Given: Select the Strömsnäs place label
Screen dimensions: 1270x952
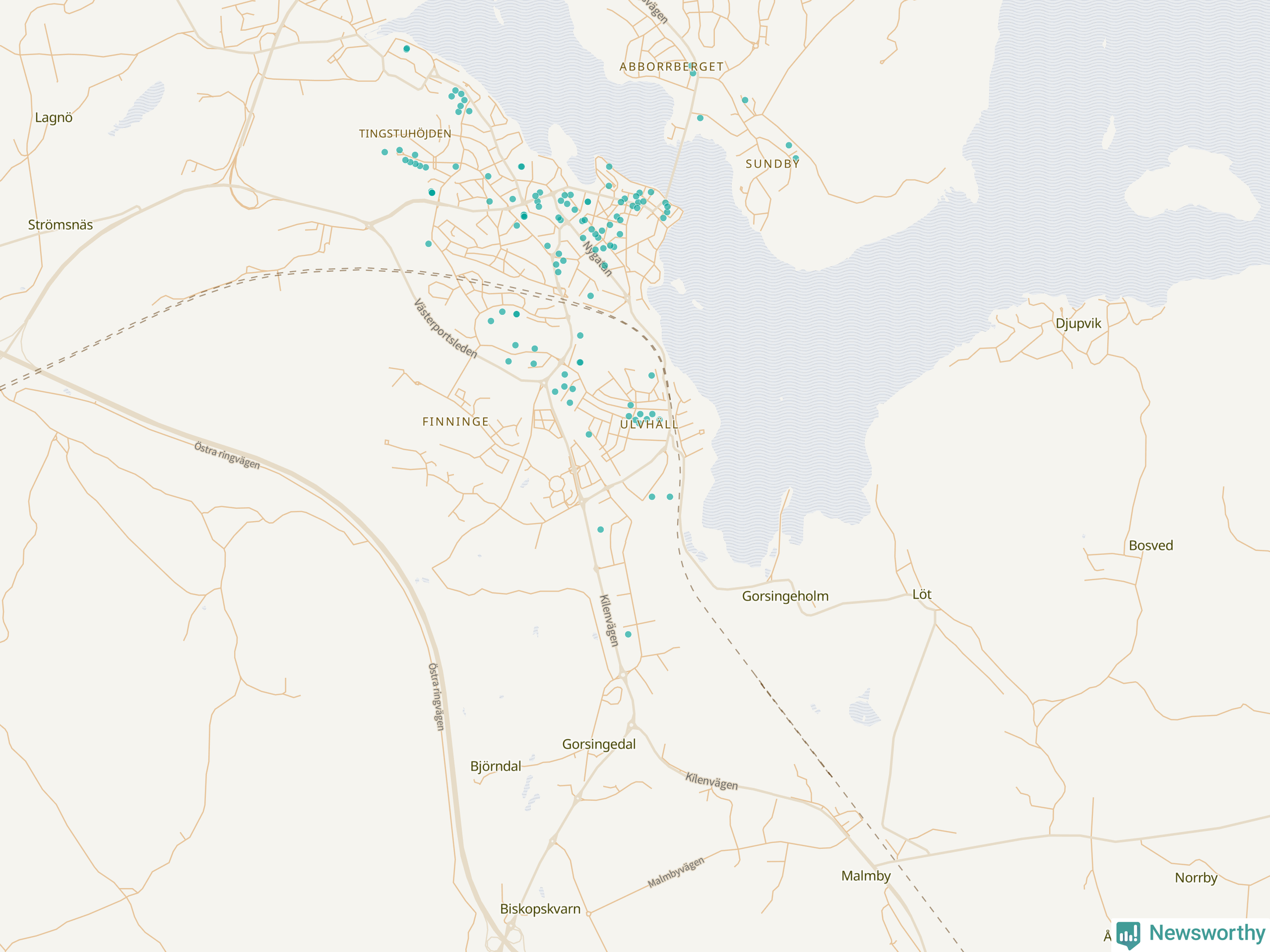Looking at the screenshot, I should coord(61,225).
